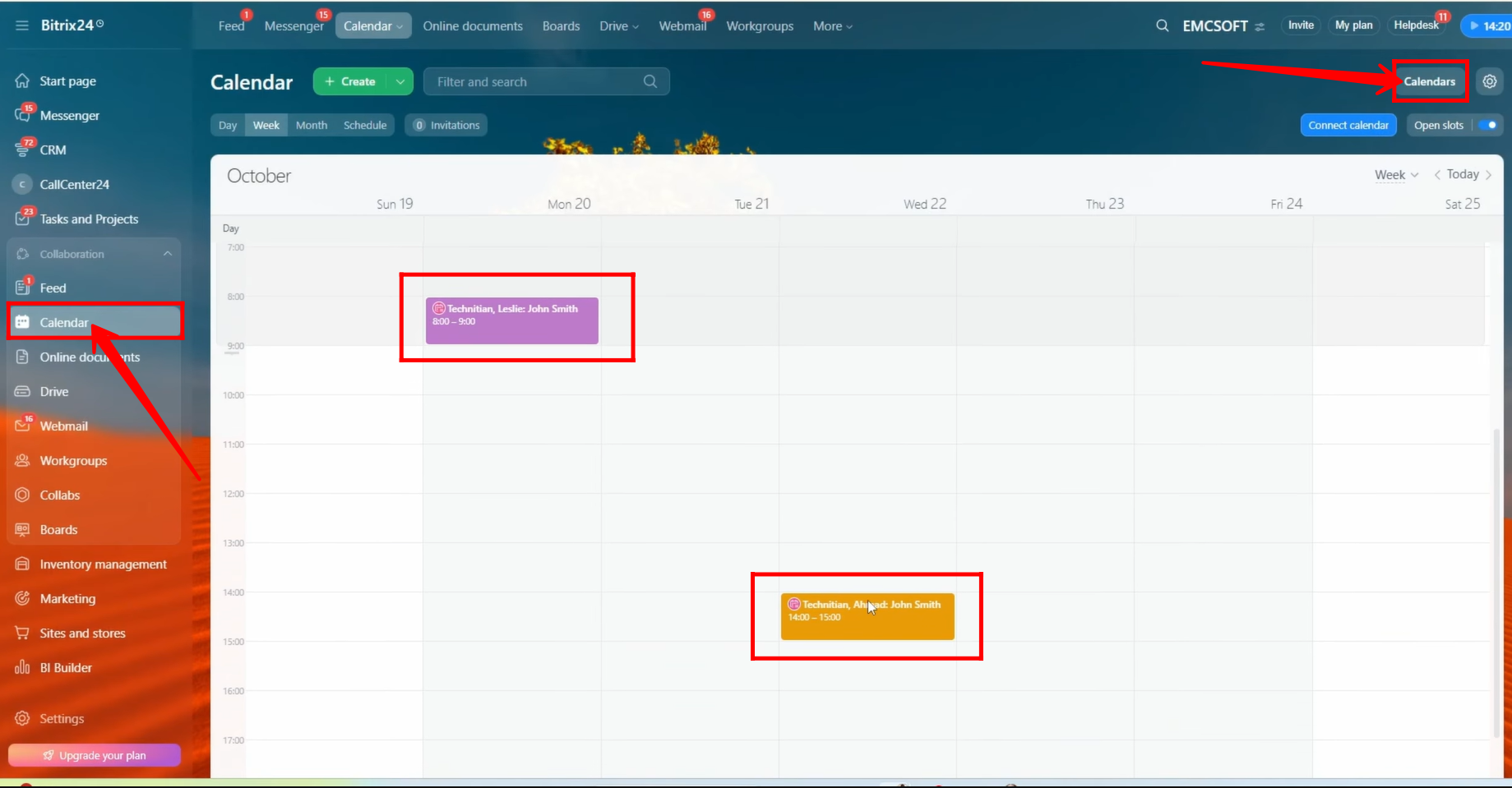Toggle the Open slots switch

pyautogui.click(x=1487, y=125)
